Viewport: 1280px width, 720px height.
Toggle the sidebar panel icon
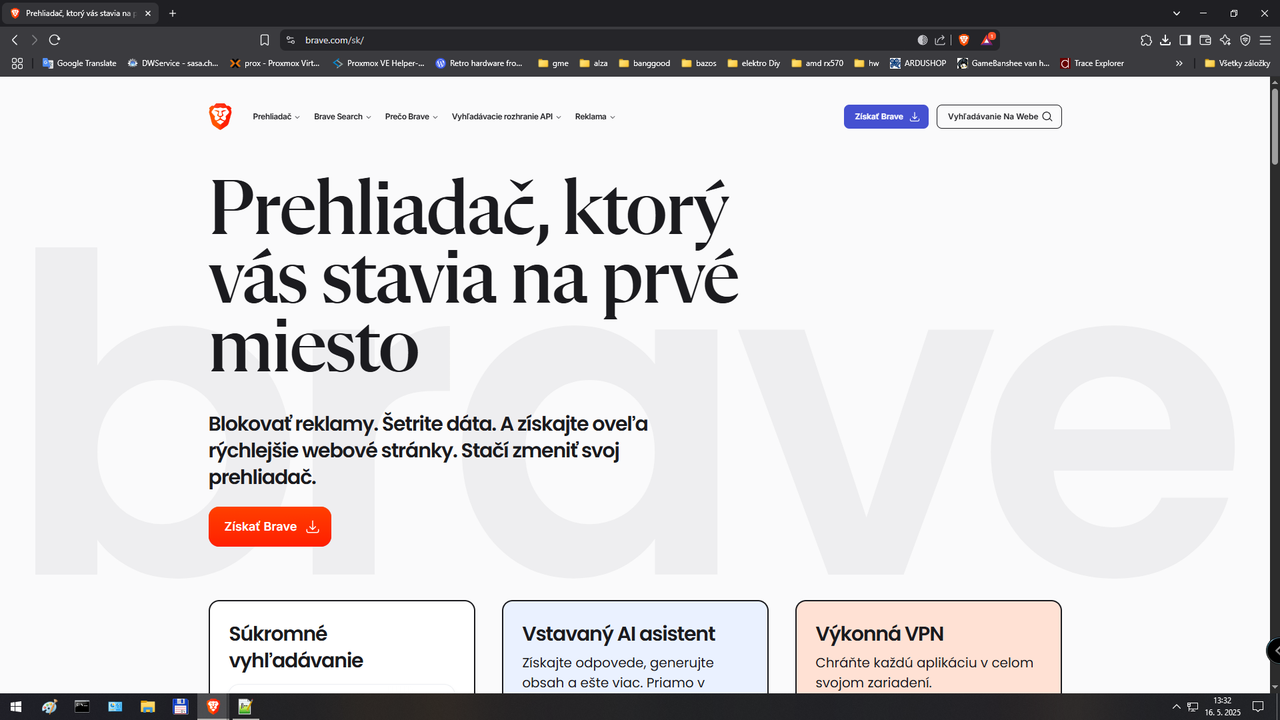[1185, 40]
